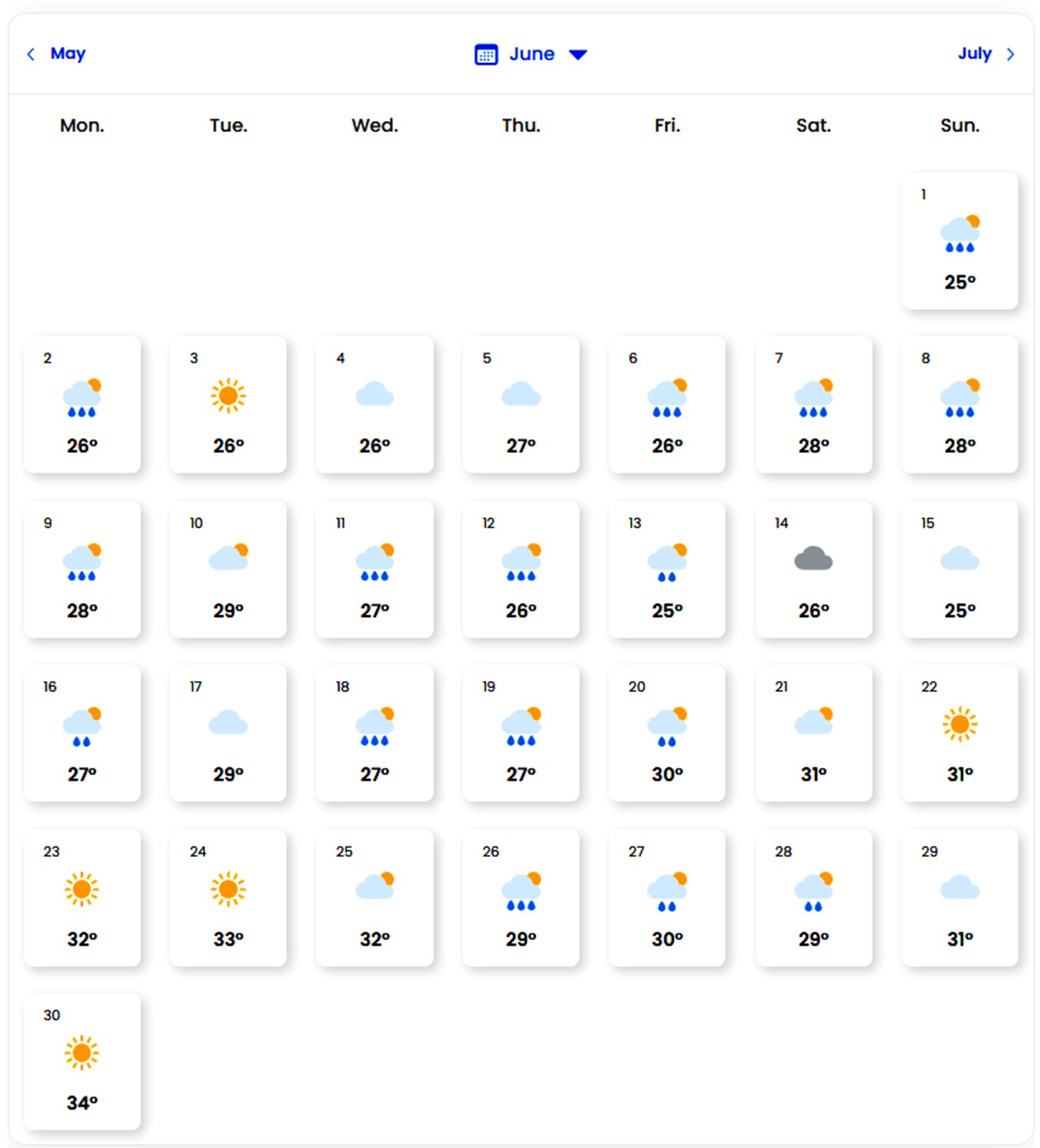Click the calendar icon beside June

pyautogui.click(x=486, y=54)
